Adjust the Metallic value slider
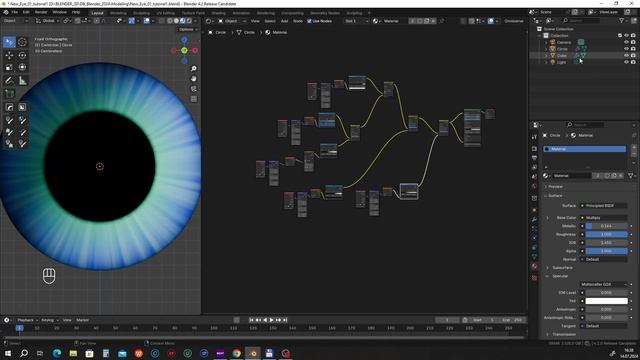This screenshot has height=360, width=640. 606,226
